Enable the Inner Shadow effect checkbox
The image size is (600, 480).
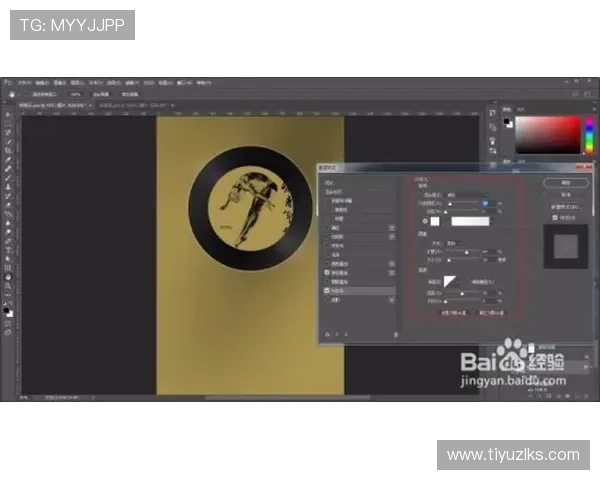click(327, 237)
